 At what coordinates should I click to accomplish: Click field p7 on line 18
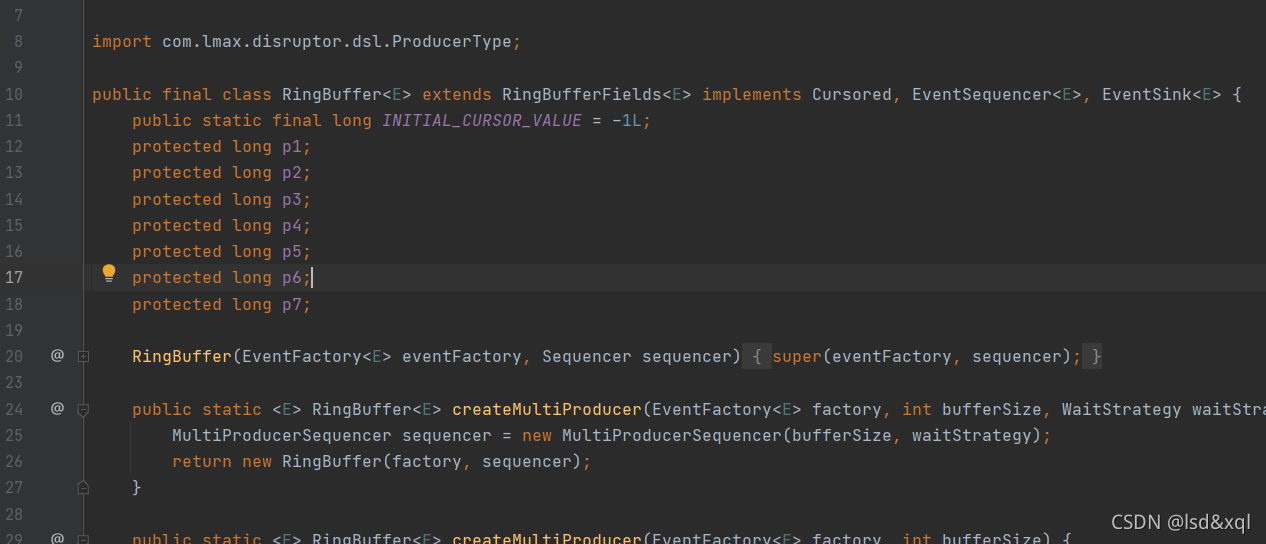292,304
